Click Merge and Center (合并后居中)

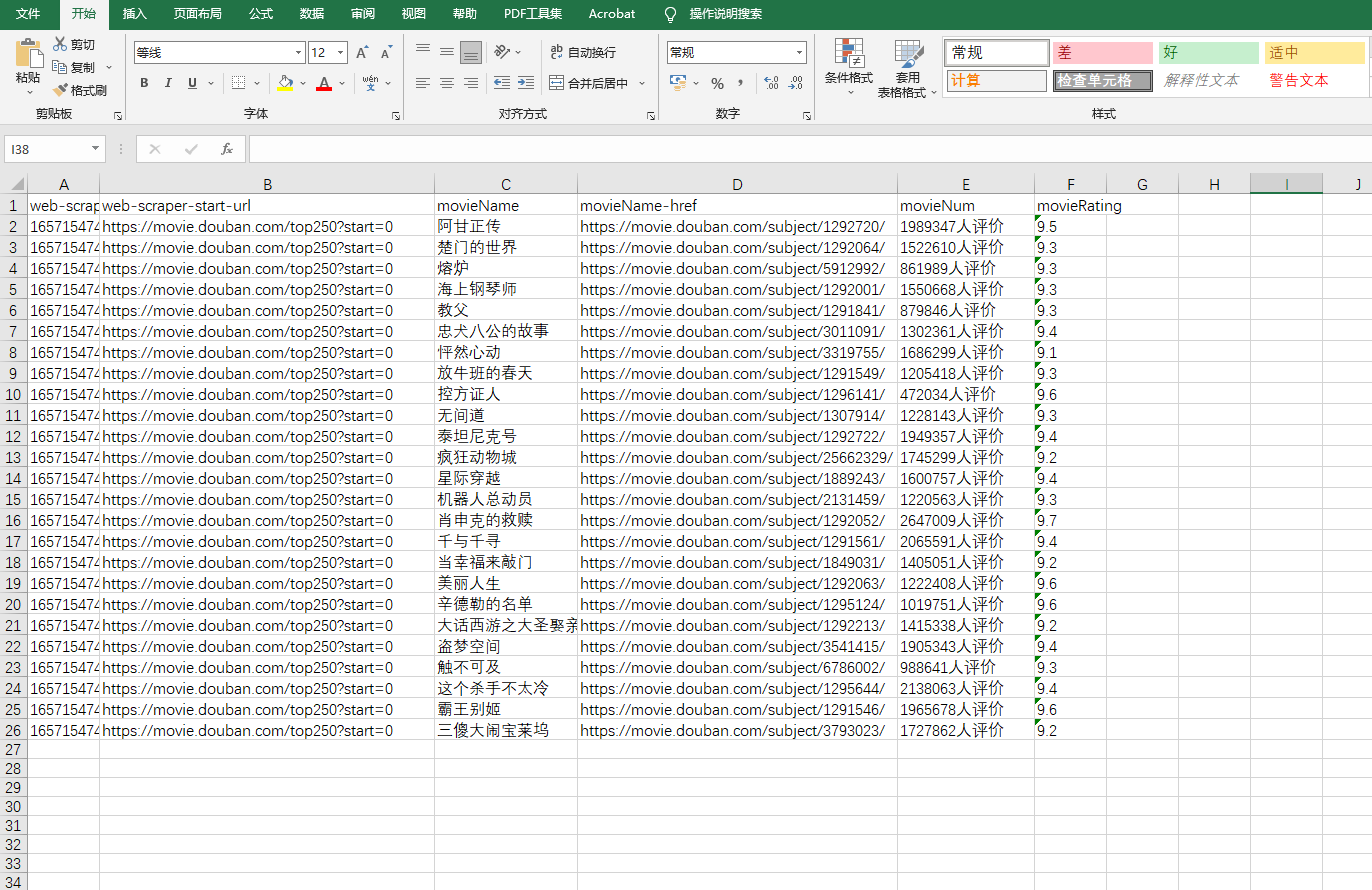tap(589, 83)
